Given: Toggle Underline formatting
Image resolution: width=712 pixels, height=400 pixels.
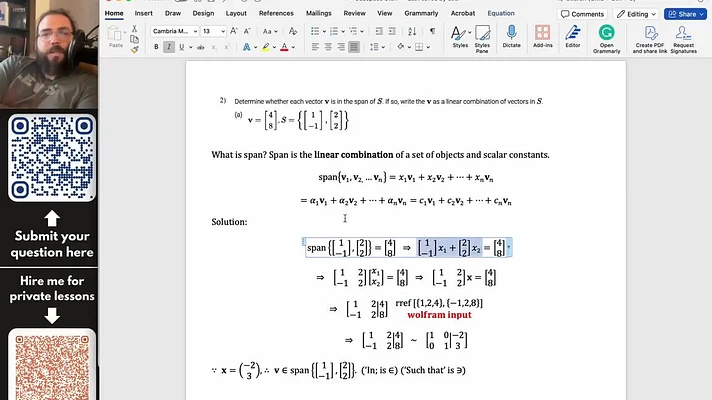Looking at the screenshot, I should coord(182,47).
